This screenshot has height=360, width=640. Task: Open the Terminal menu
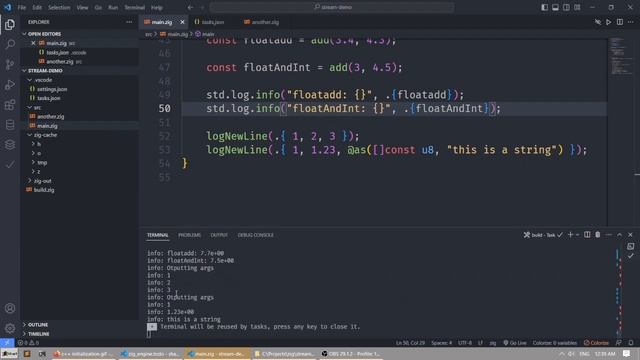point(135,7)
